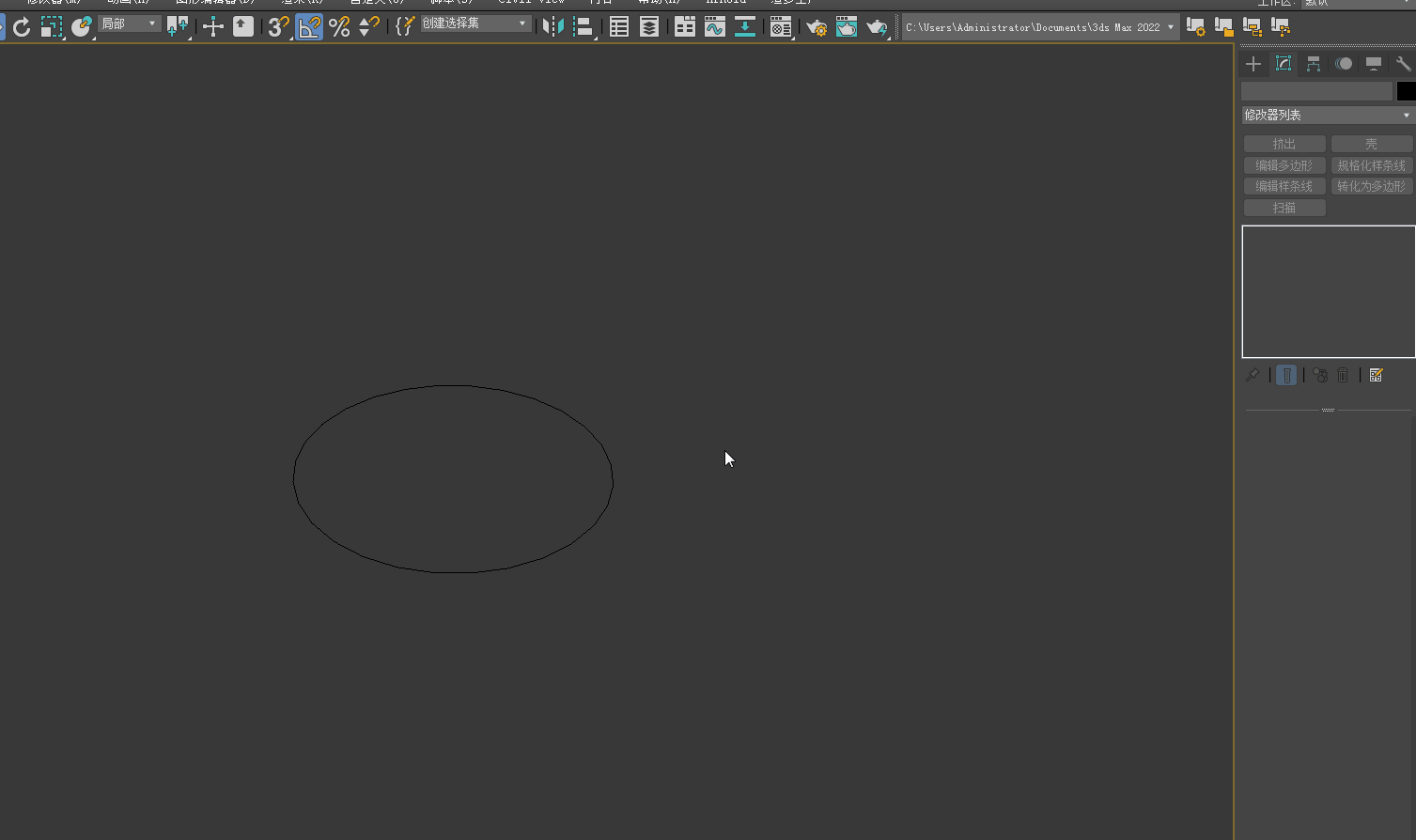
Task: Click the Align tool icon
Action: coord(584,27)
